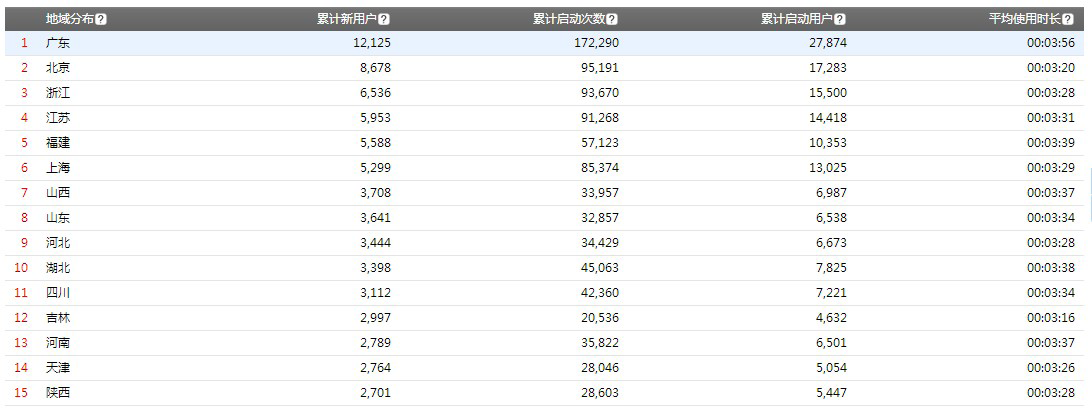This screenshot has width=1092, height=408.
Task: Click 广东's 172,290 launch count cell
Action: point(597,43)
